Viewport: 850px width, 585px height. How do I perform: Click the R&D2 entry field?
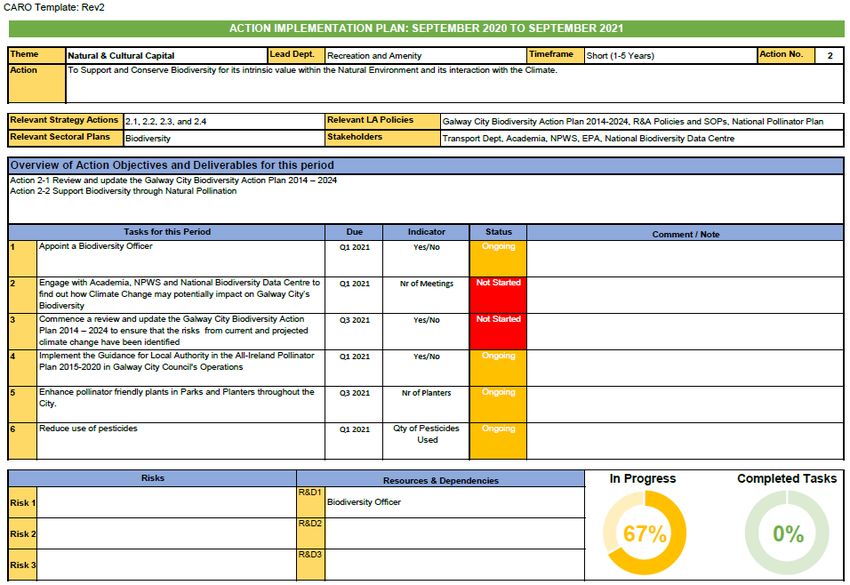[x=454, y=533]
